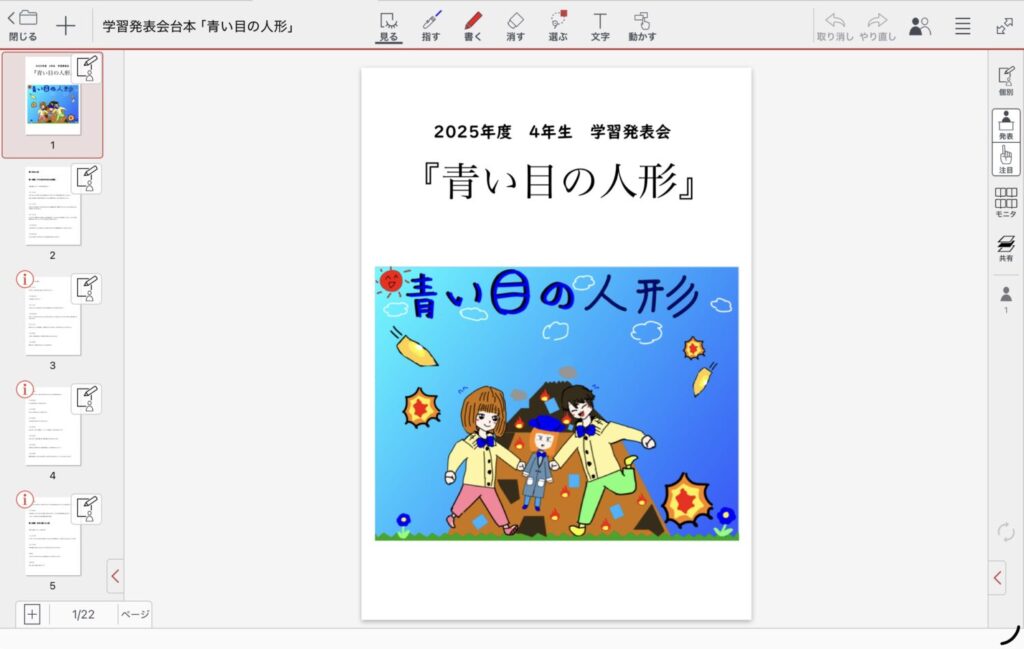Enter fullscreen with the expand arrows icon

[x=1004, y=26]
